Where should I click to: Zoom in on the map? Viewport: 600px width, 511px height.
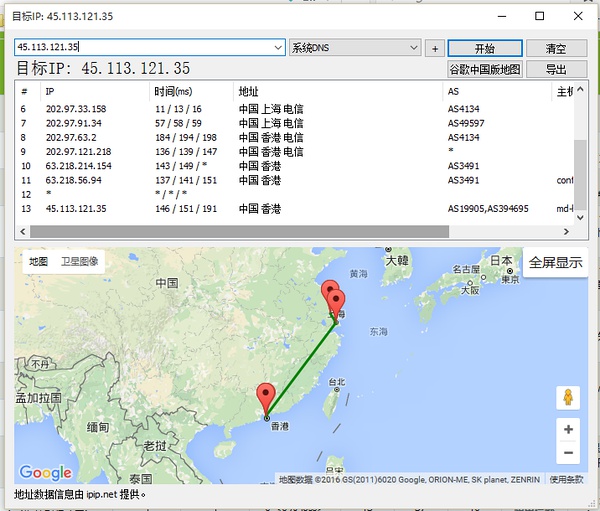568,429
